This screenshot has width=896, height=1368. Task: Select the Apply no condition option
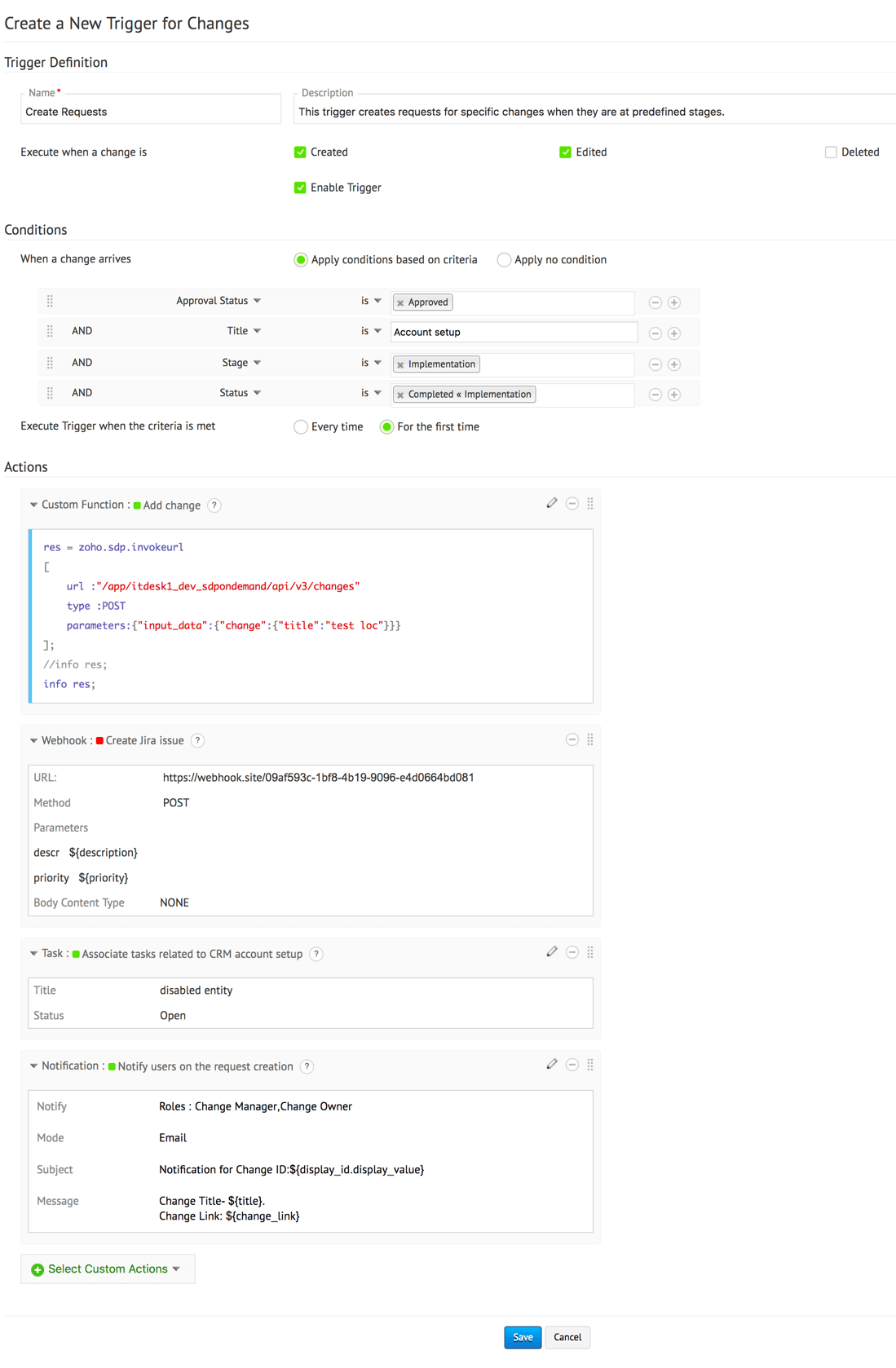point(504,260)
